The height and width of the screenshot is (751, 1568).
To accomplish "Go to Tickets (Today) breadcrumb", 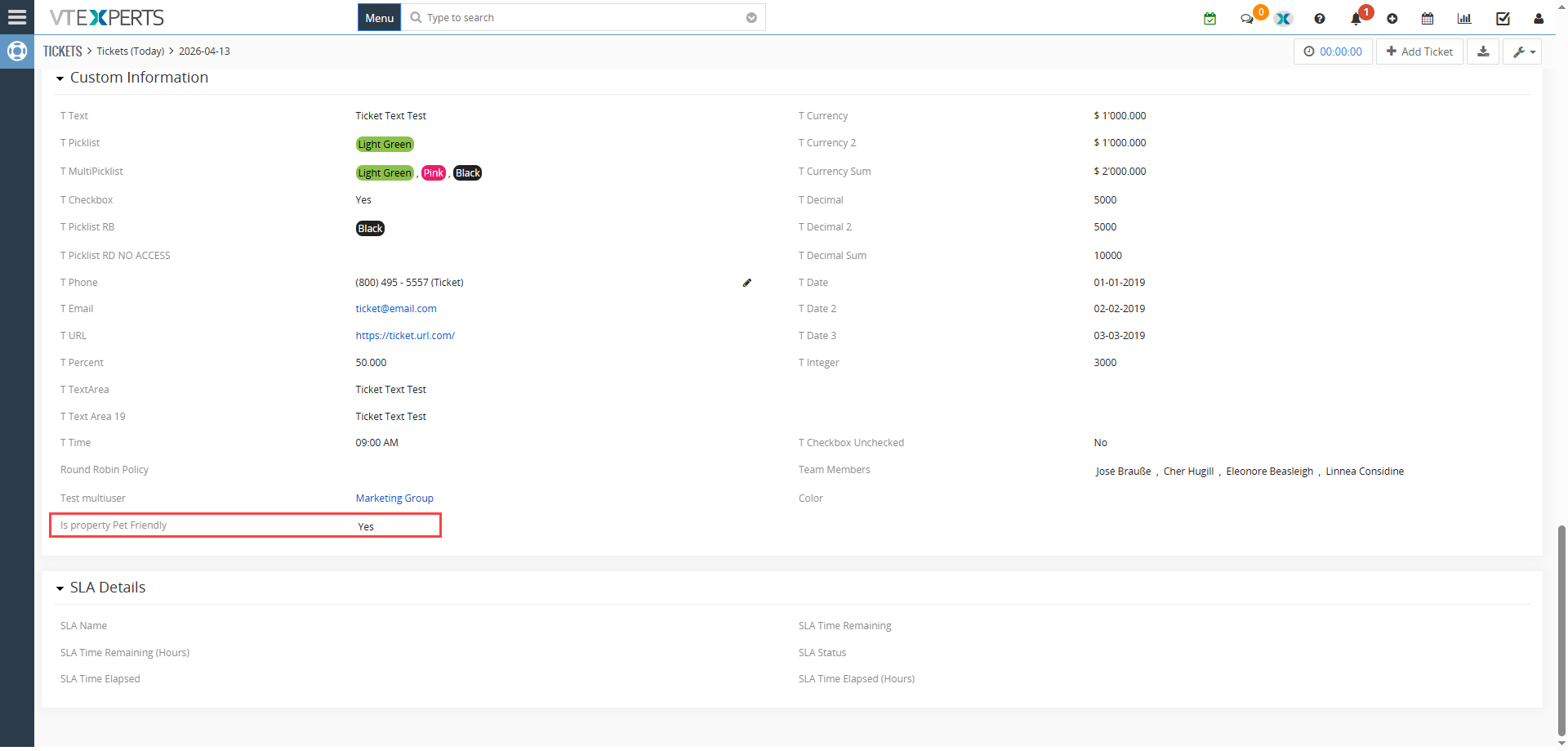I will click(131, 51).
